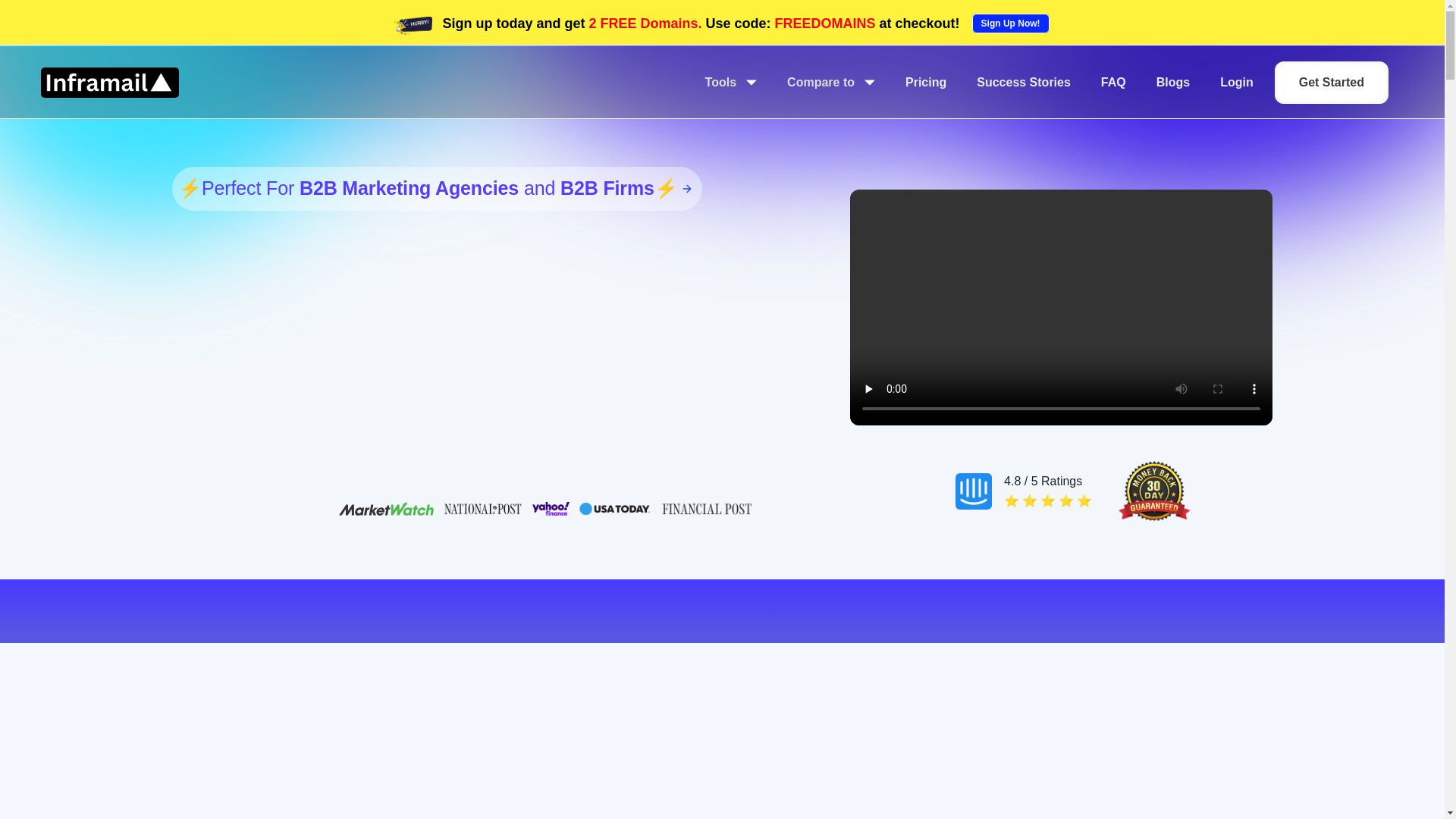The height and width of the screenshot is (819, 1456).
Task: Click the USA Today logo
Action: click(x=615, y=509)
